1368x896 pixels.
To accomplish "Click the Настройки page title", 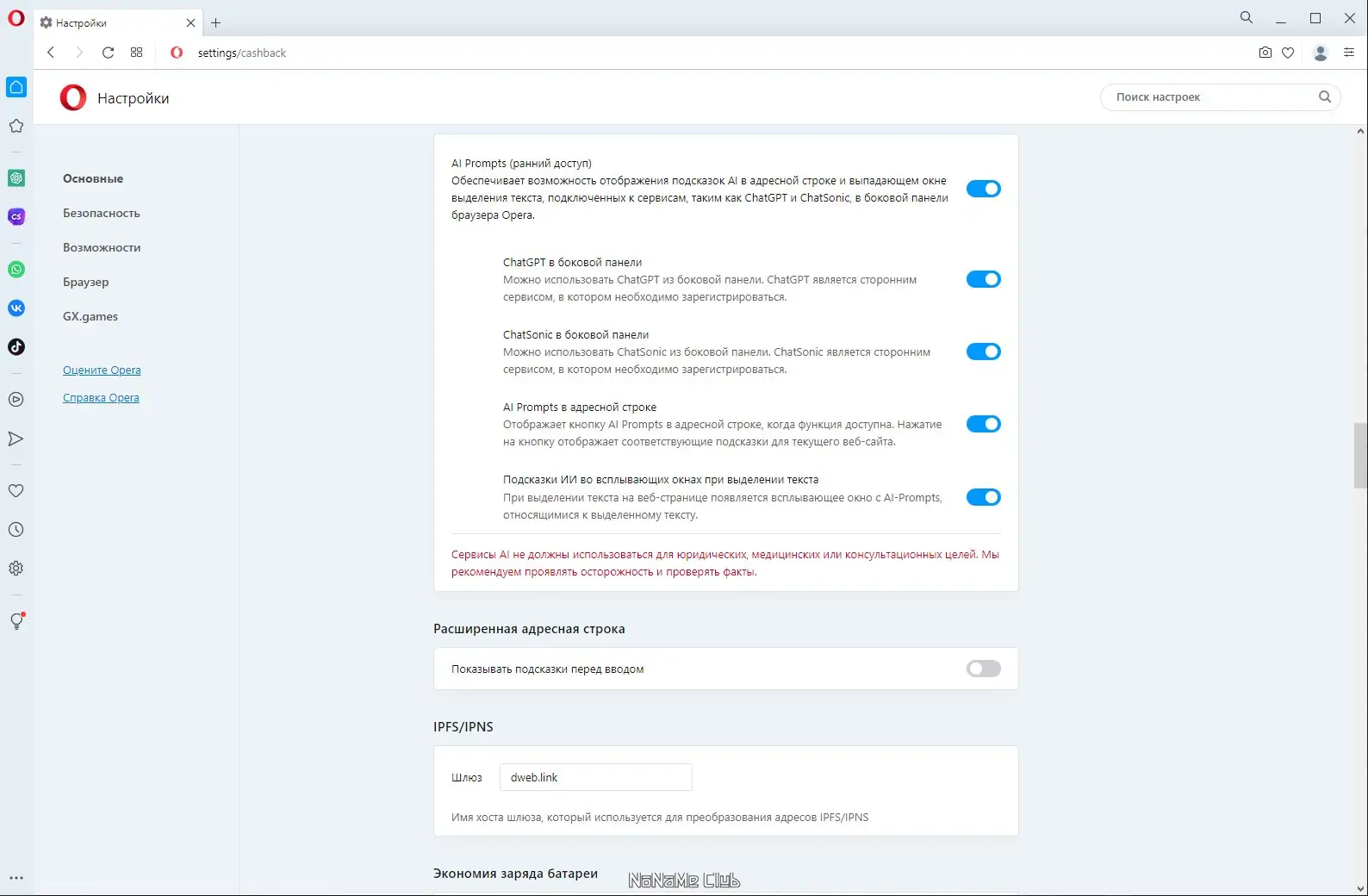I will [x=134, y=98].
